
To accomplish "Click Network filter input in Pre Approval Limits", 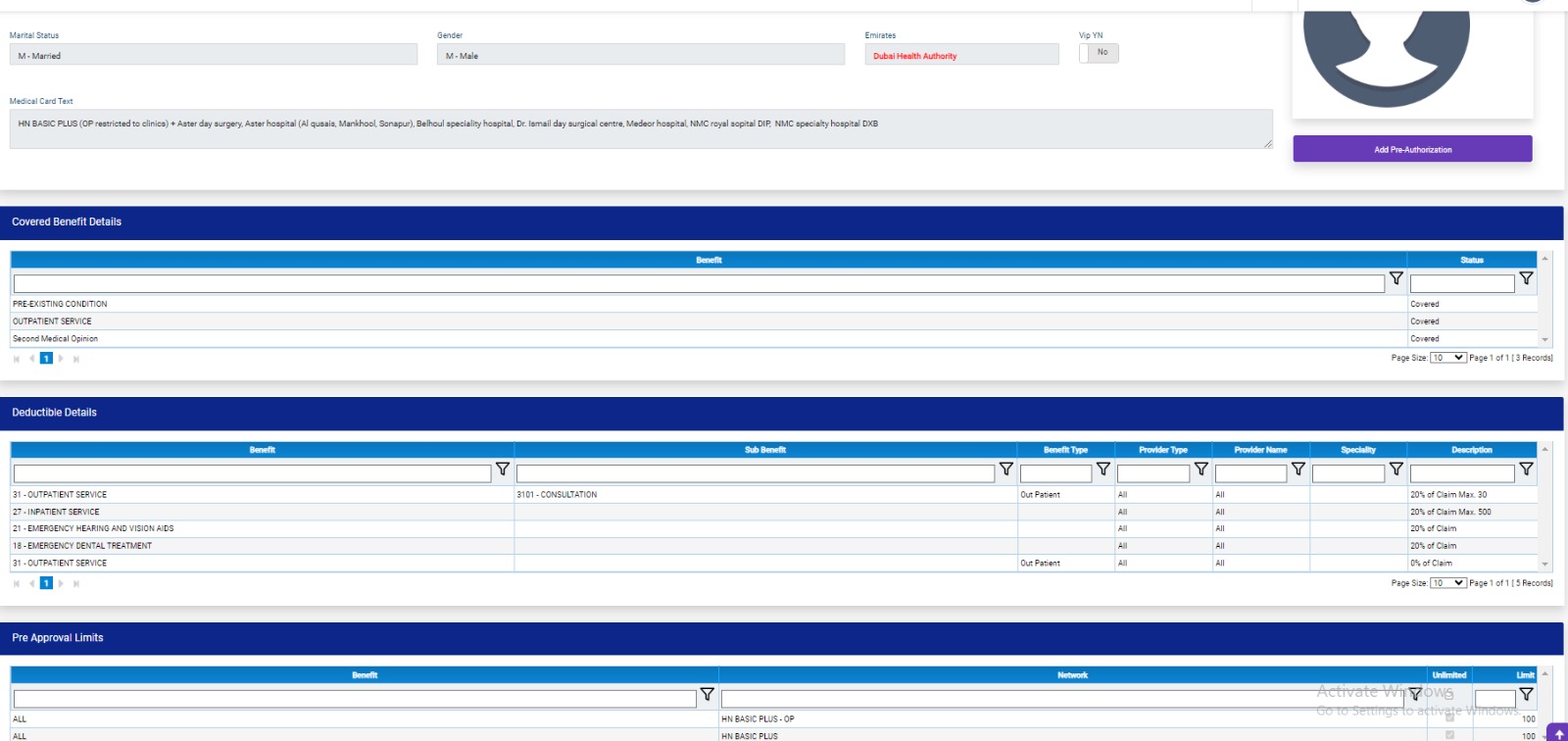I will pyautogui.click(x=1061, y=699).
